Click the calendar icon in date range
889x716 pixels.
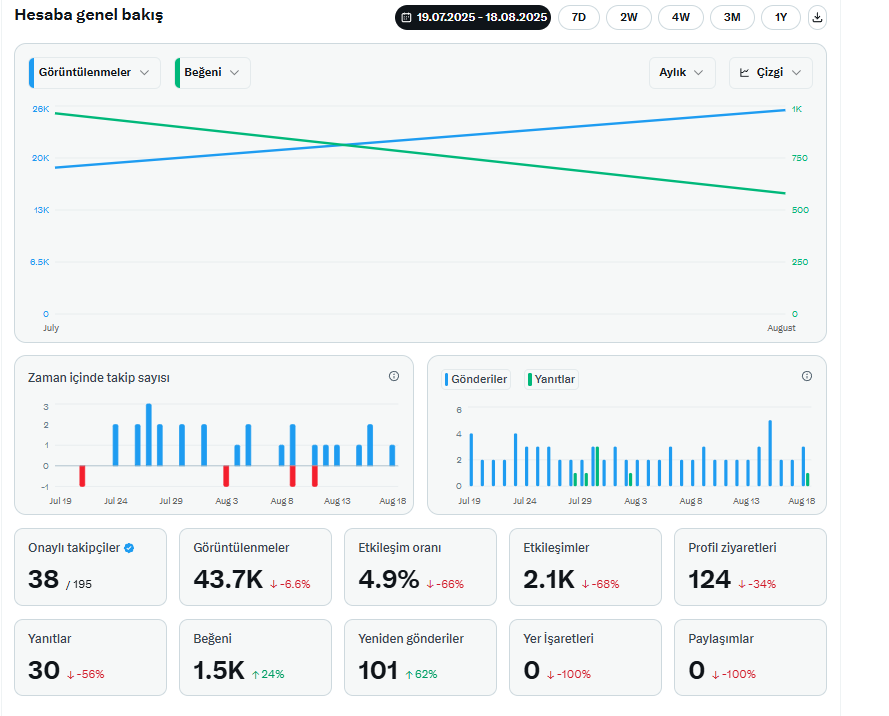pos(406,18)
